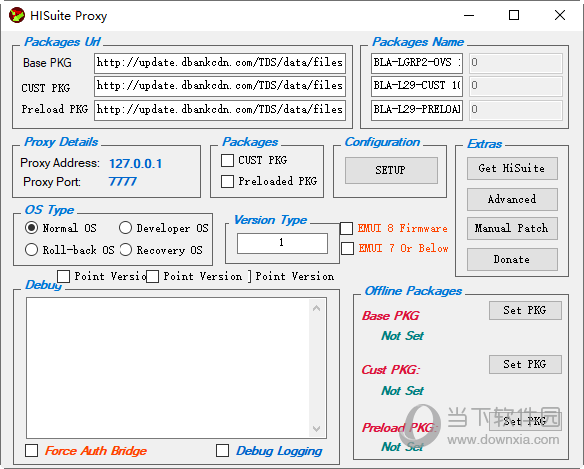The width and height of the screenshot is (584, 469).
Task: Set PKG for offline Cust PKG
Action: [525, 364]
